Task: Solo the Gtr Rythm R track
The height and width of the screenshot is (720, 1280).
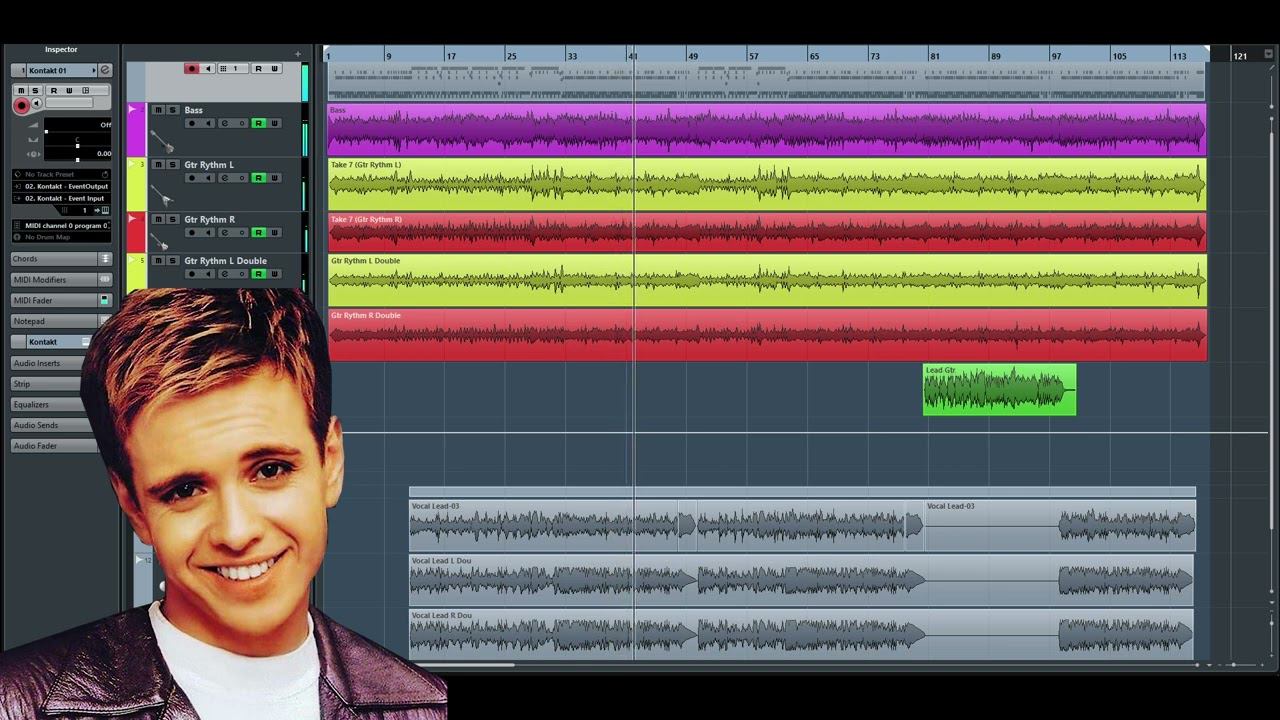Action: (x=172, y=219)
